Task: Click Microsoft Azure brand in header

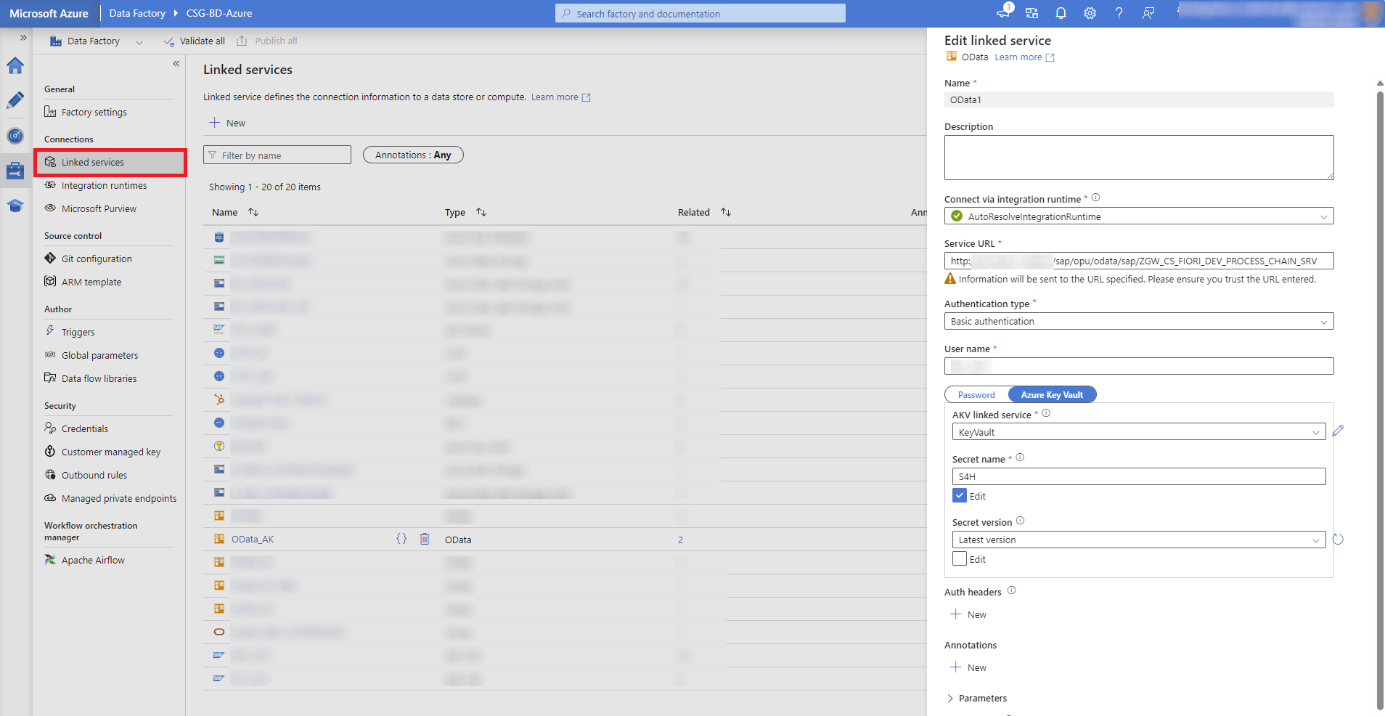Action: pyautogui.click(x=50, y=14)
